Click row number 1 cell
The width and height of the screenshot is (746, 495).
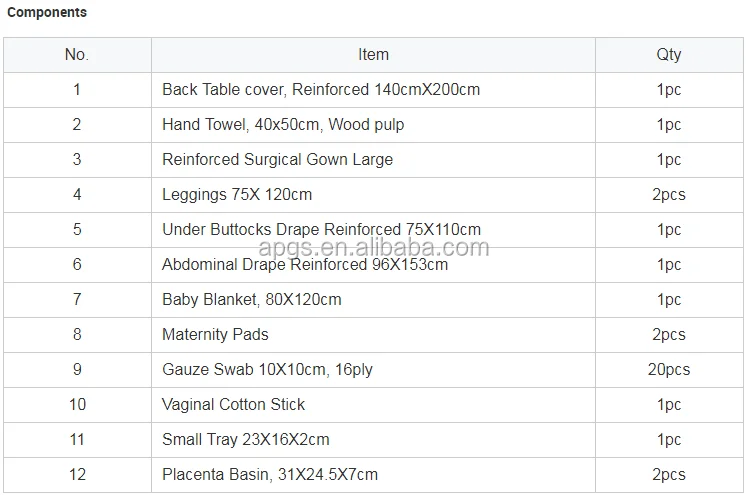(77, 90)
